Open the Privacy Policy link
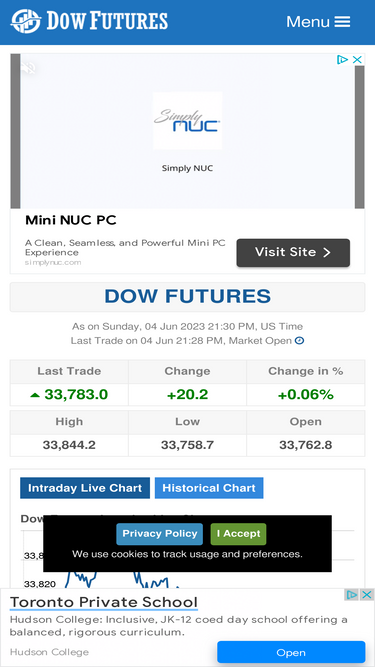 click(159, 534)
